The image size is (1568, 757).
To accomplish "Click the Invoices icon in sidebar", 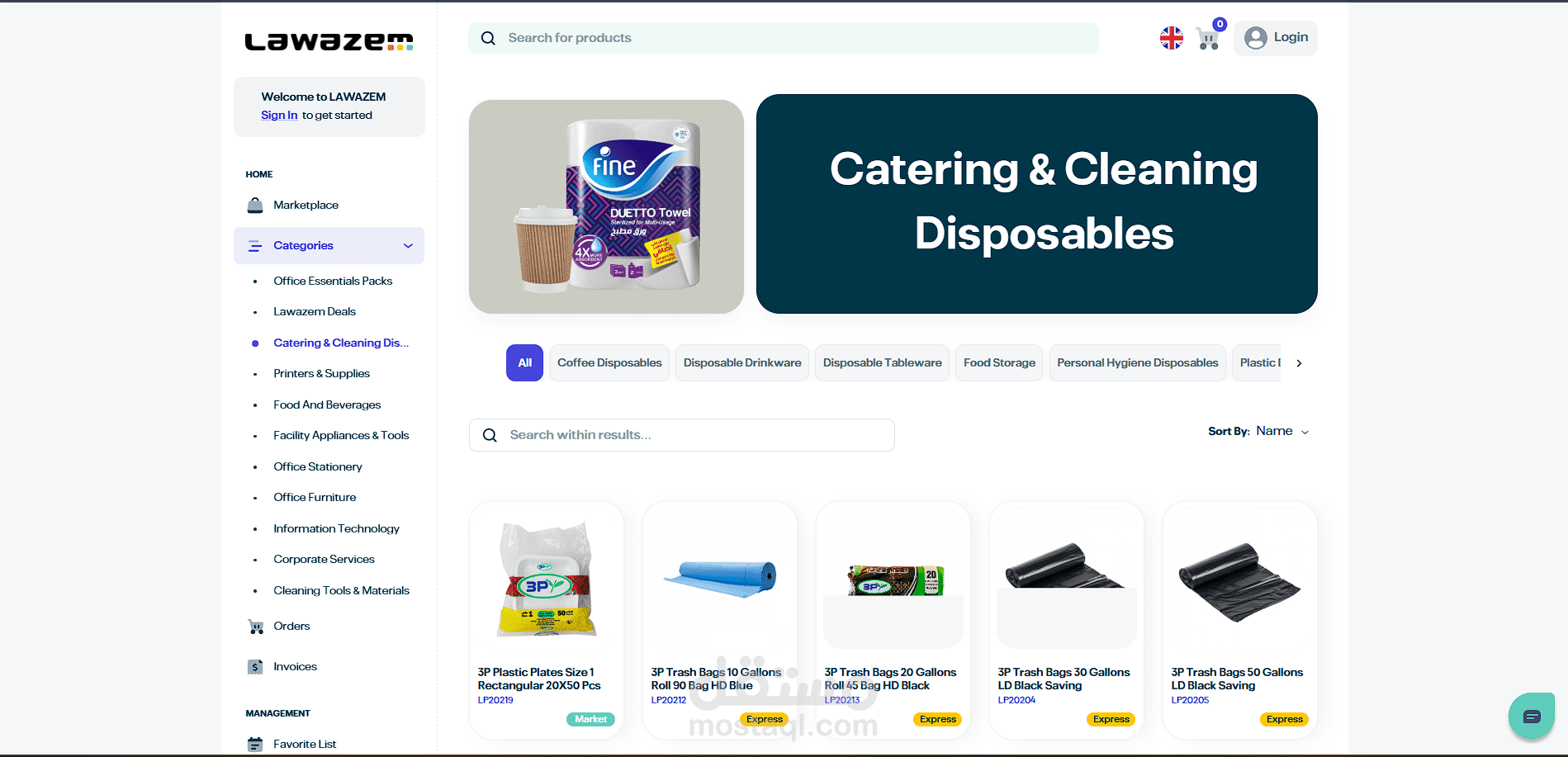I will 255,667.
